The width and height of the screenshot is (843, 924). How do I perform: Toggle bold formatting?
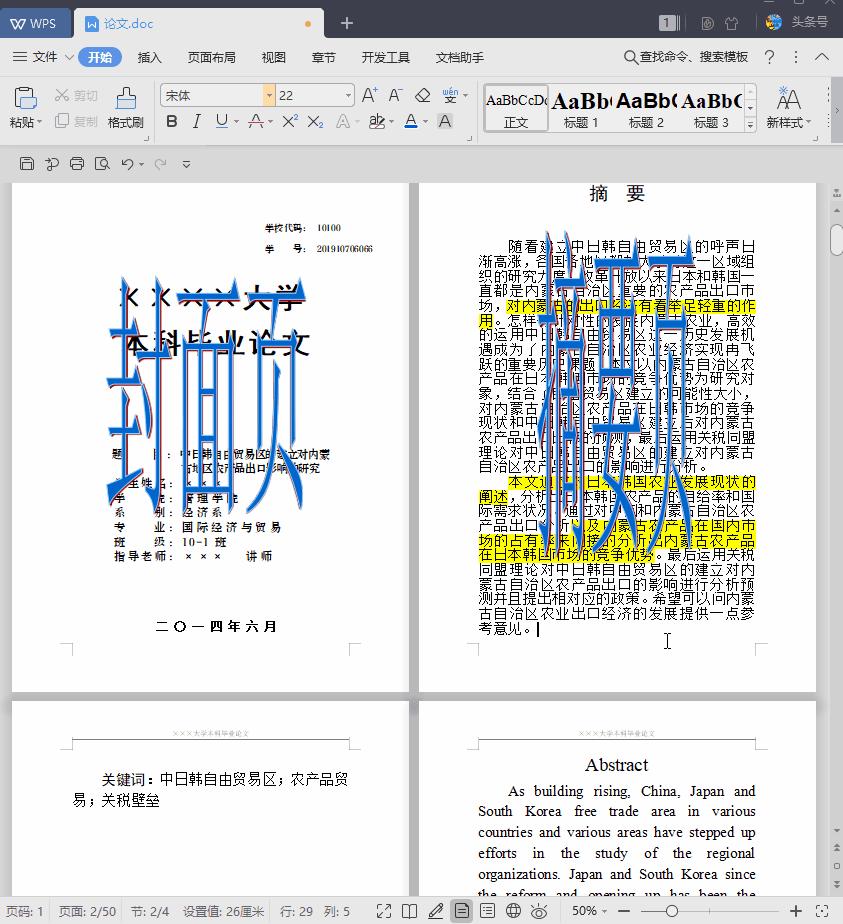[x=171, y=121]
